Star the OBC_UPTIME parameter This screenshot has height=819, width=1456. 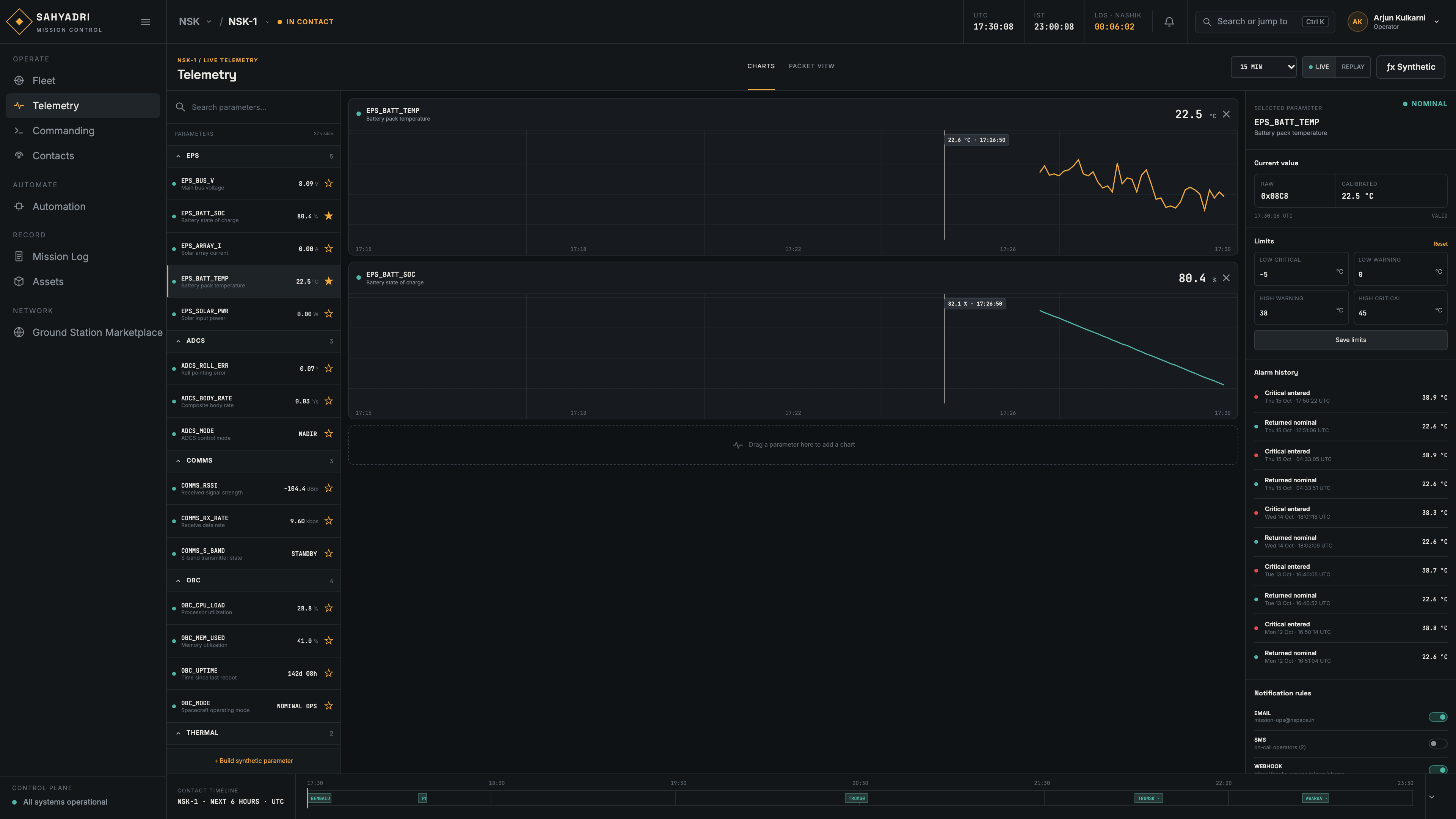click(x=328, y=673)
